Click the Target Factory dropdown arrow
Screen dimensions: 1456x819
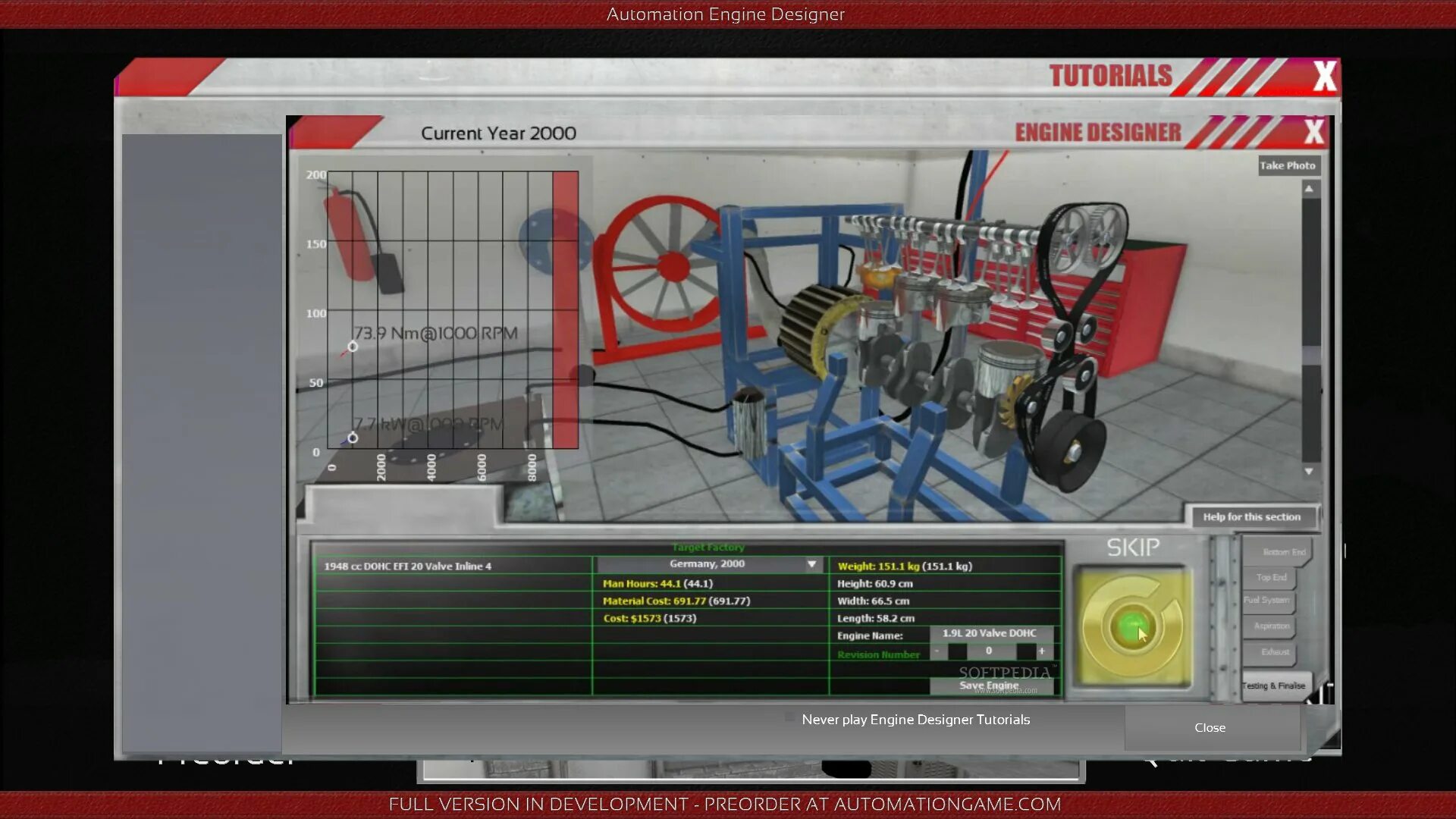tap(811, 564)
